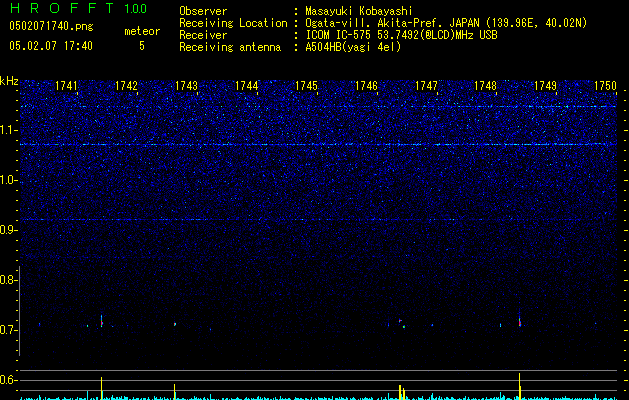Viewport: 629px width, 400px height.
Task: Select antenna model A504HB(yagi 4el)
Action: 353,47
